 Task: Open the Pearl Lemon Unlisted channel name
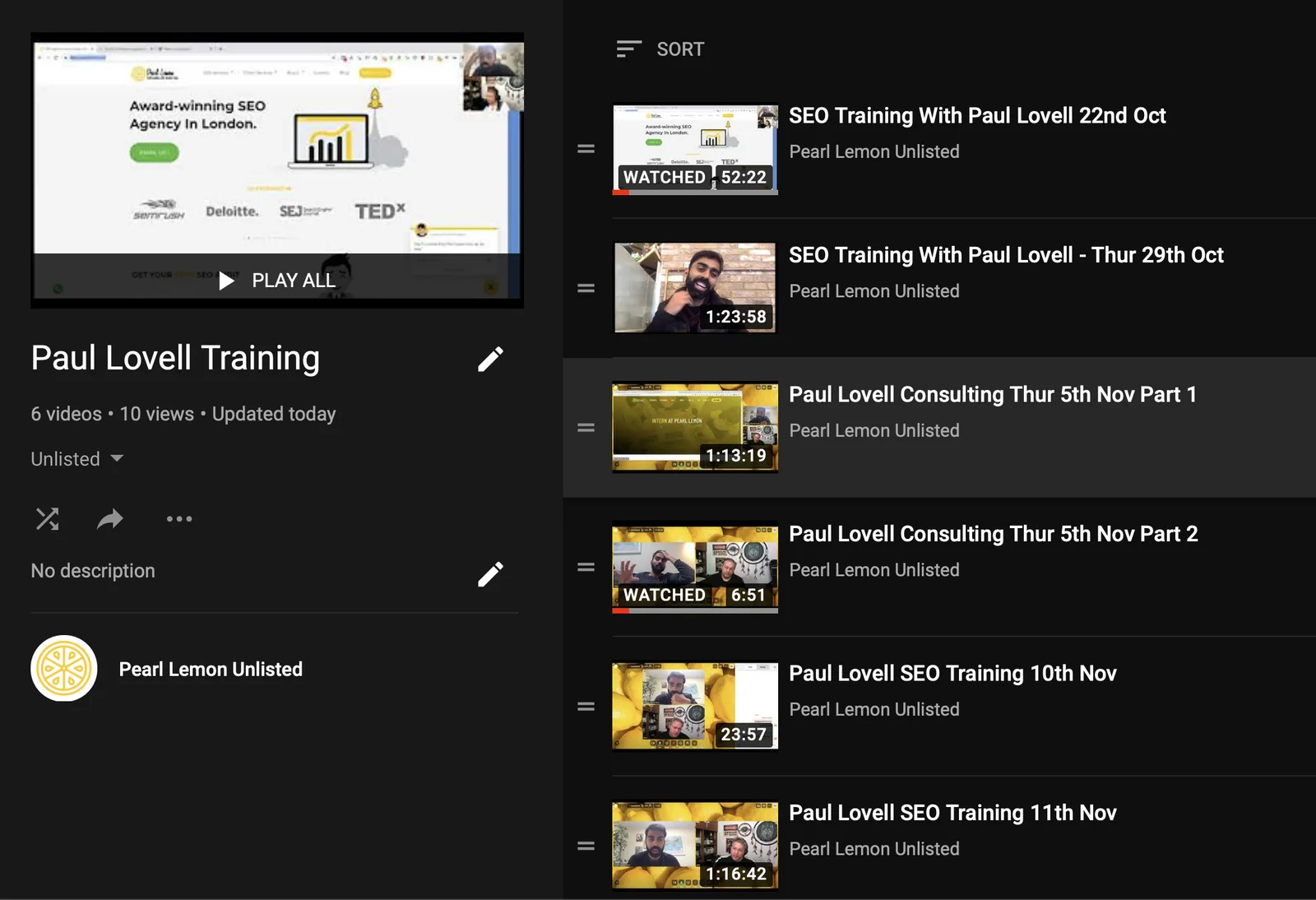click(x=211, y=670)
